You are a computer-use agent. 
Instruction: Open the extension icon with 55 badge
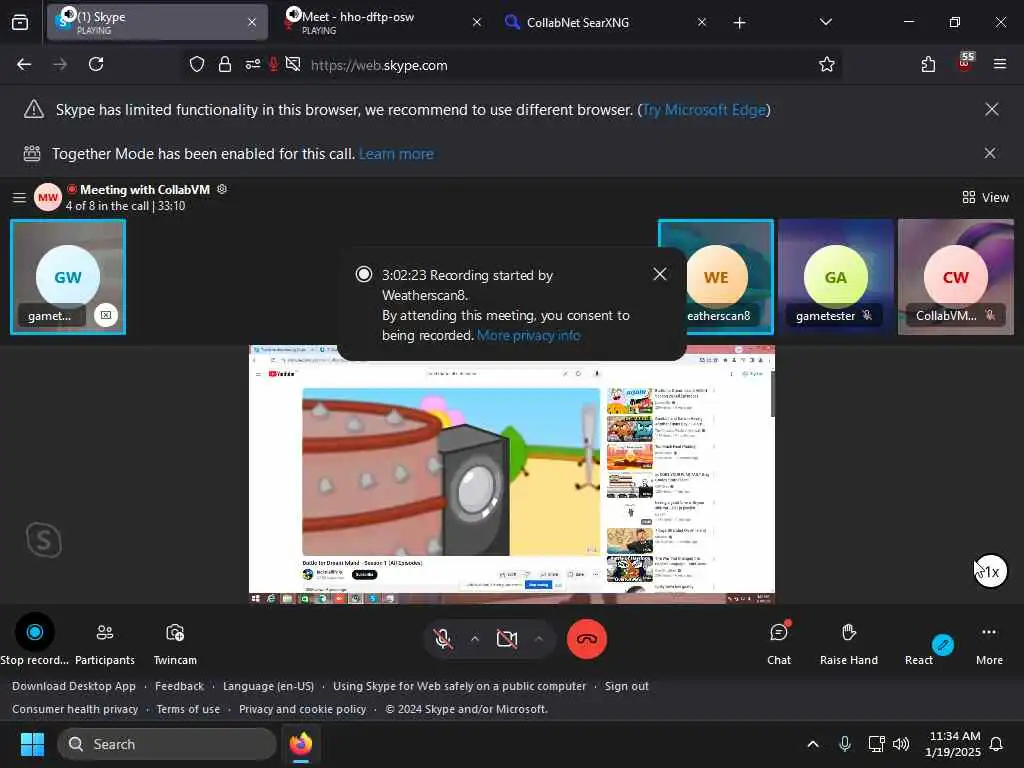[x=965, y=62]
